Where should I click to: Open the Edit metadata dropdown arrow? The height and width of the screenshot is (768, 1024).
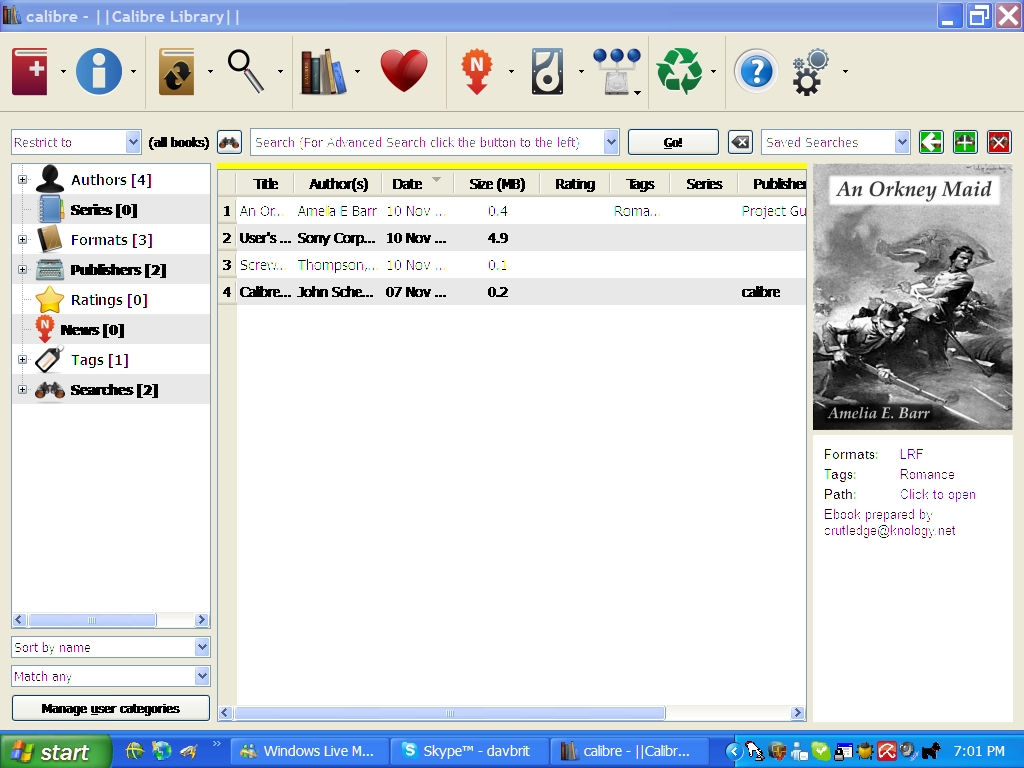(x=133, y=71)
